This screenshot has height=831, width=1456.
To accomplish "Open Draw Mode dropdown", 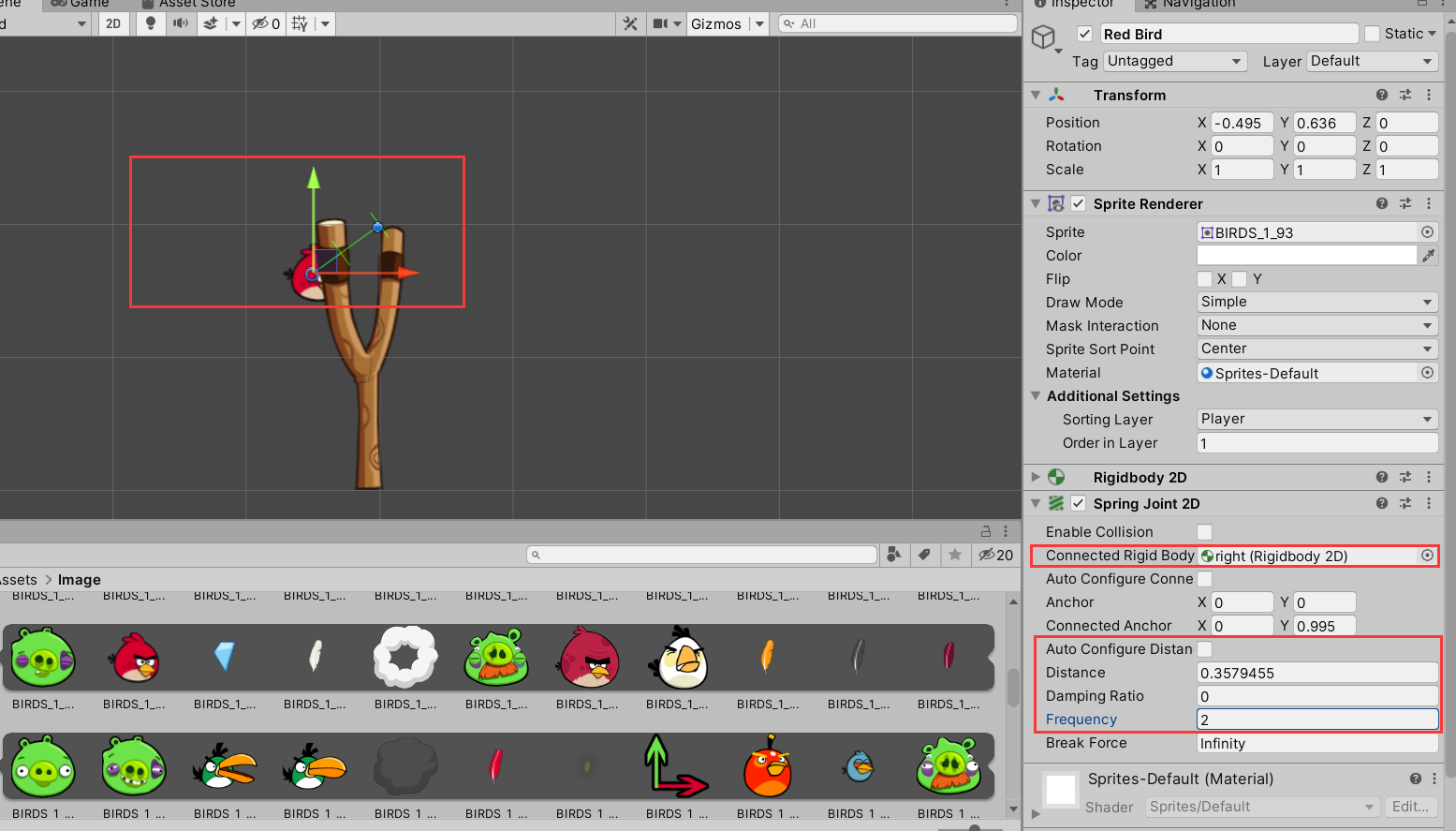I will click(x=1317, y=302).
